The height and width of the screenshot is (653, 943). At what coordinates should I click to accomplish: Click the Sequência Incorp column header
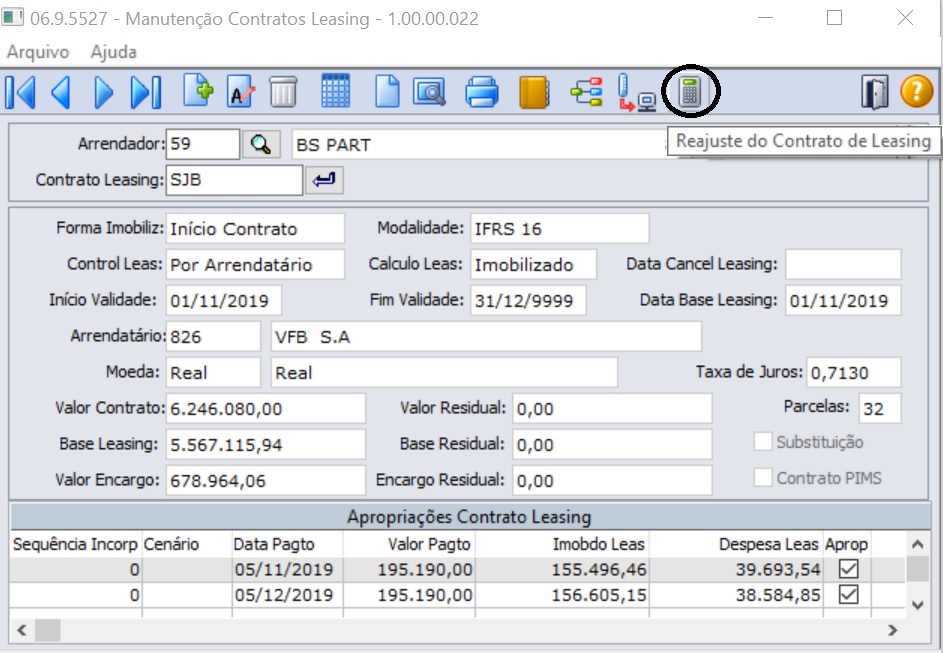tap(76, 544)
